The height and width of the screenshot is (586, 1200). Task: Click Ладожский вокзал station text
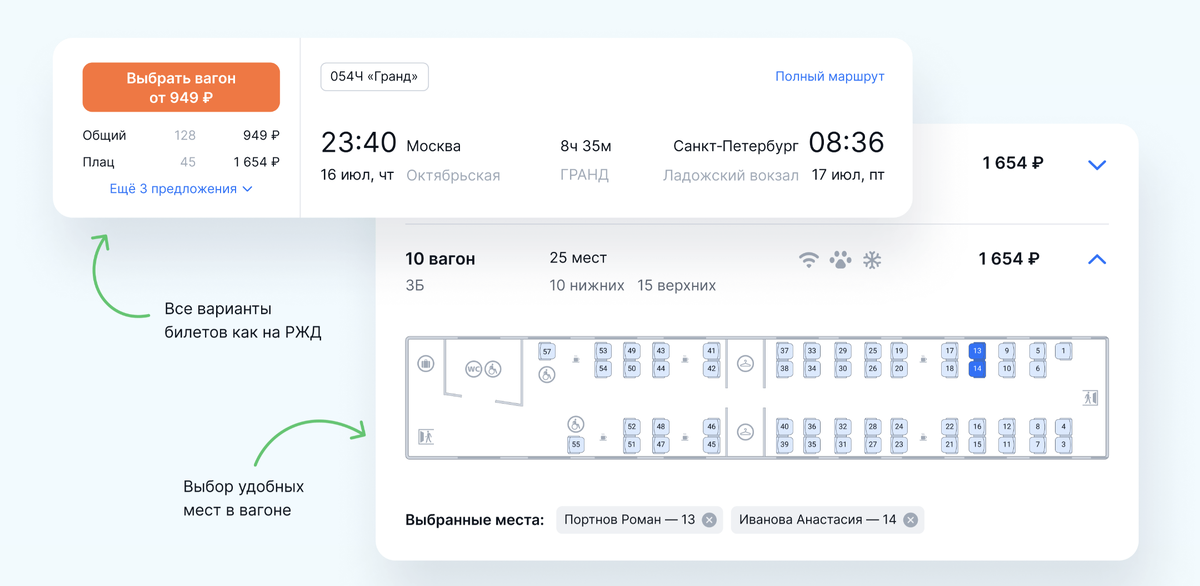[x=731, y=176]
